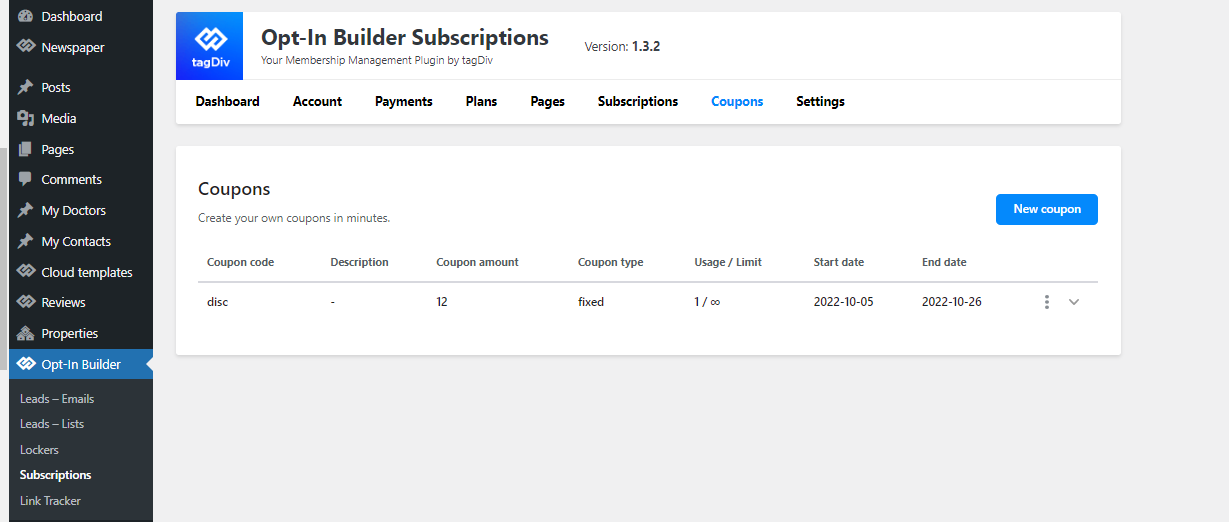
Task: Click the coupon code 'disc'
Action: [218, 302]
